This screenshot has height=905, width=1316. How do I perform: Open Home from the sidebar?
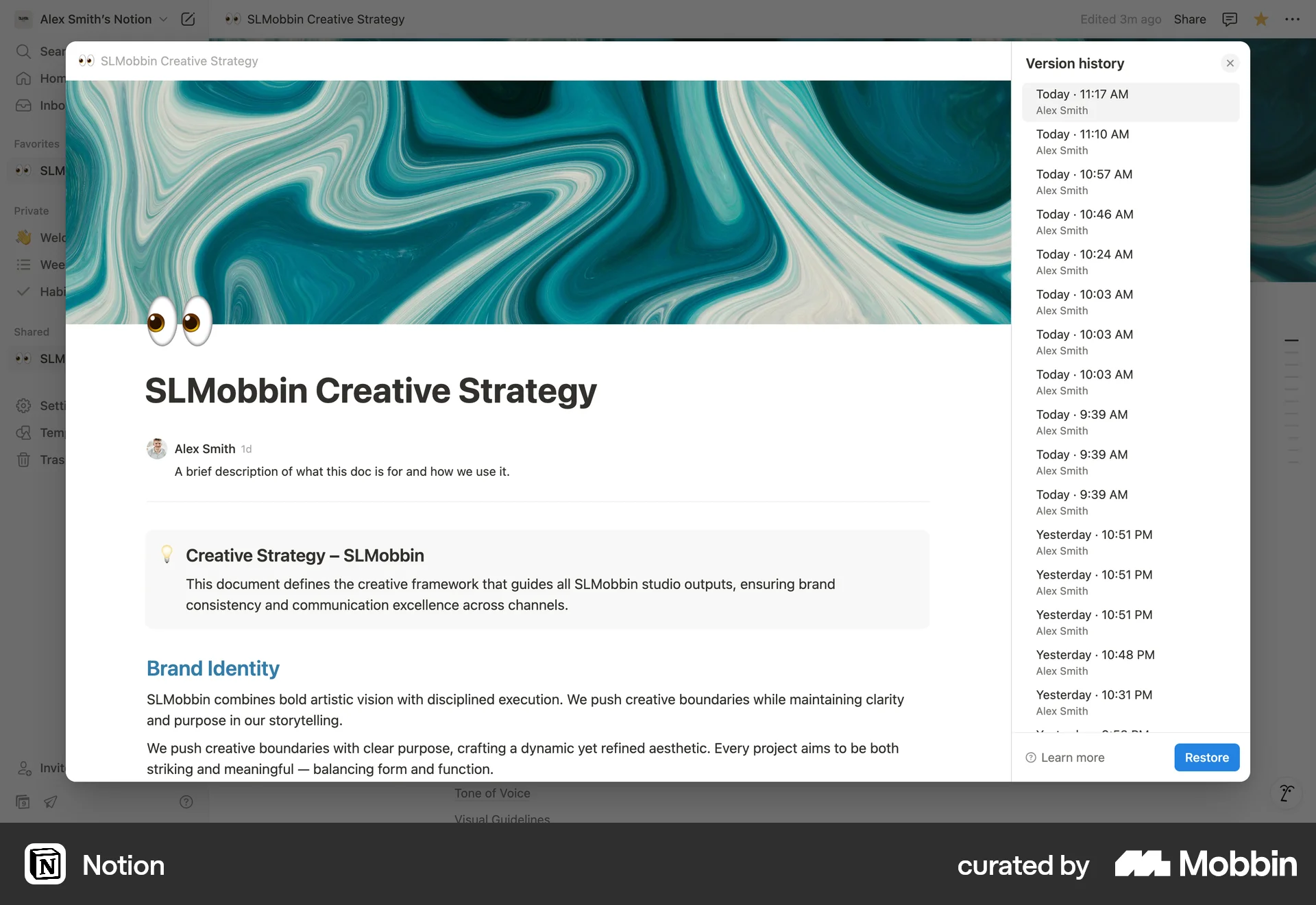(24, 78)
